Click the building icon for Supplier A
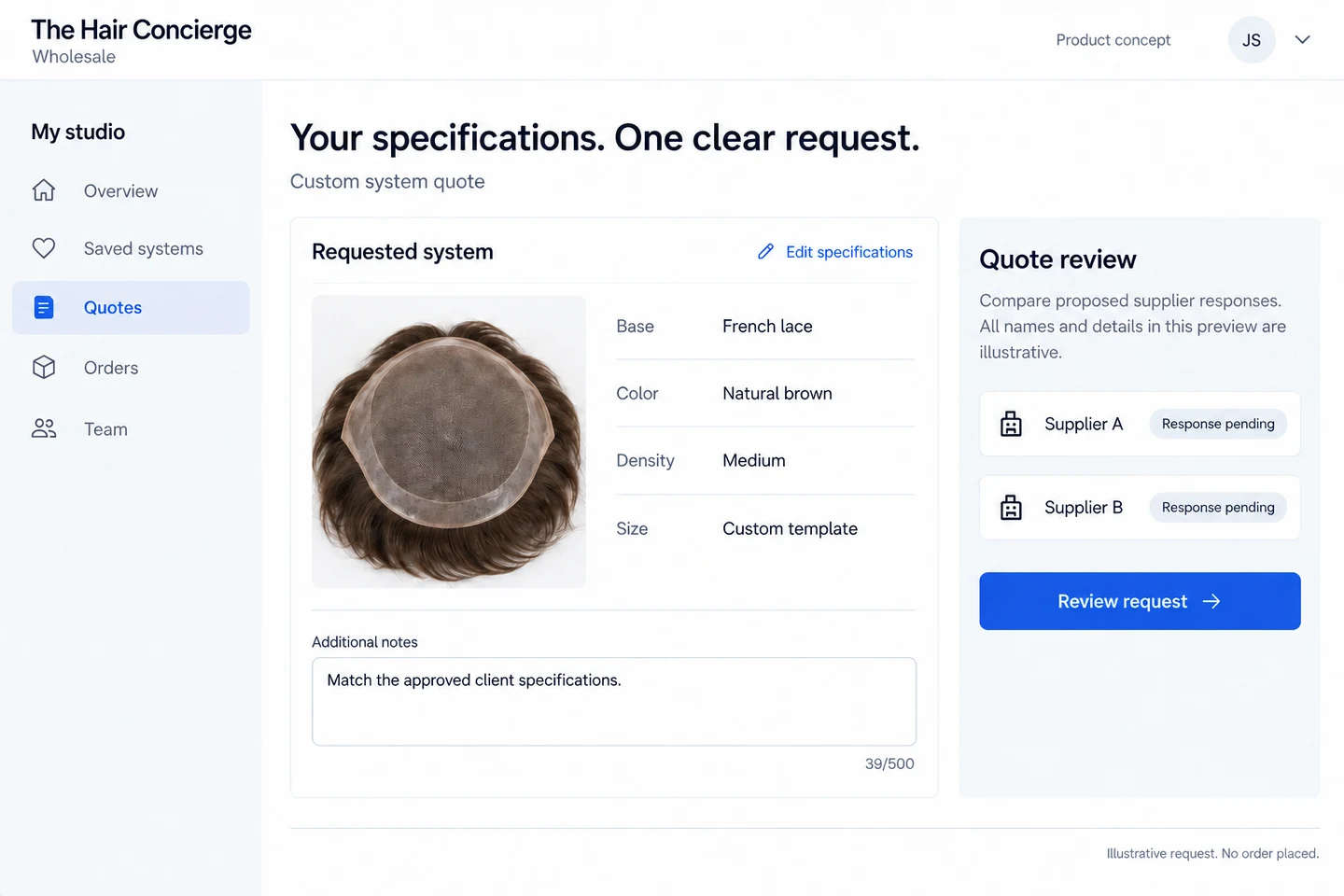 click(1011, 424)
